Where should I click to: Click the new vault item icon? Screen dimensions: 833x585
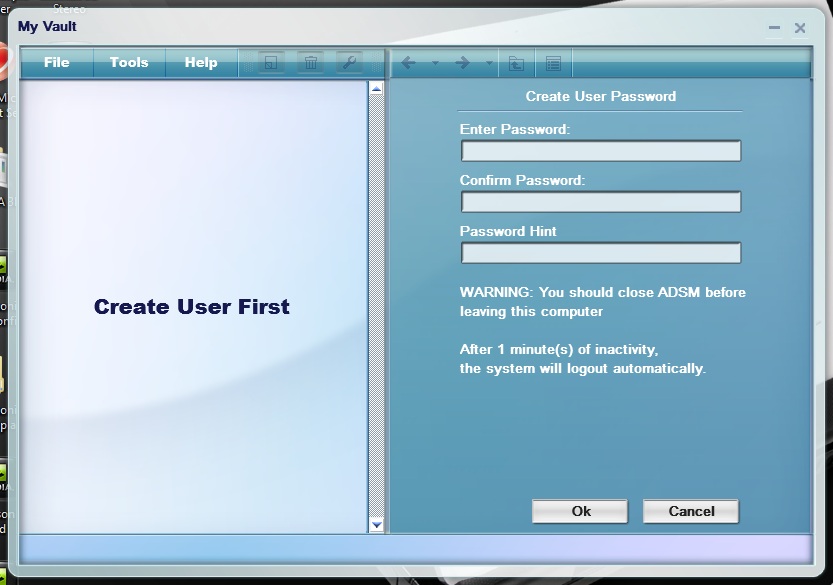pos(270,63)
